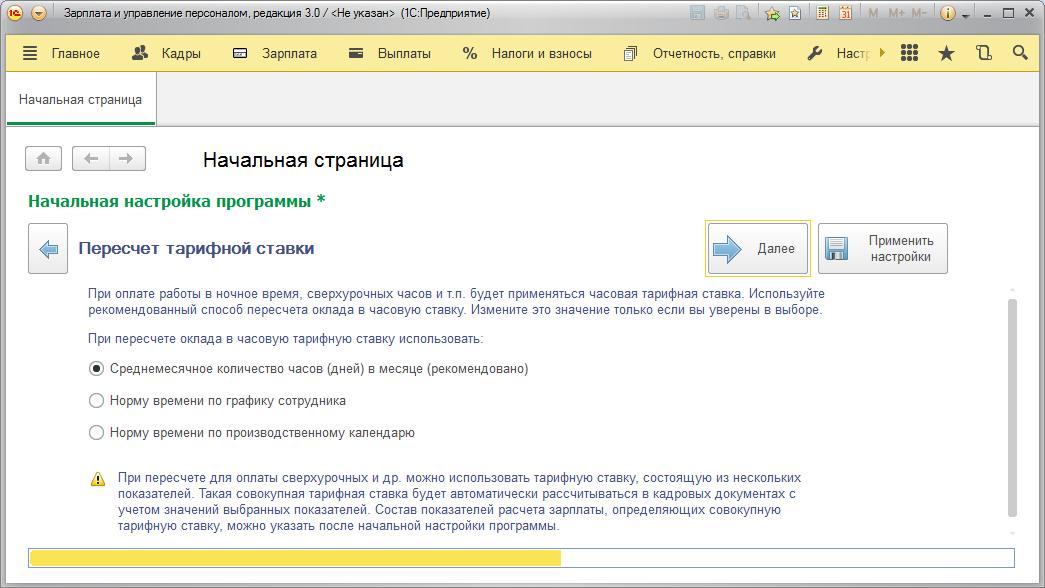Click the search magnifier icon

[1020, 54]
